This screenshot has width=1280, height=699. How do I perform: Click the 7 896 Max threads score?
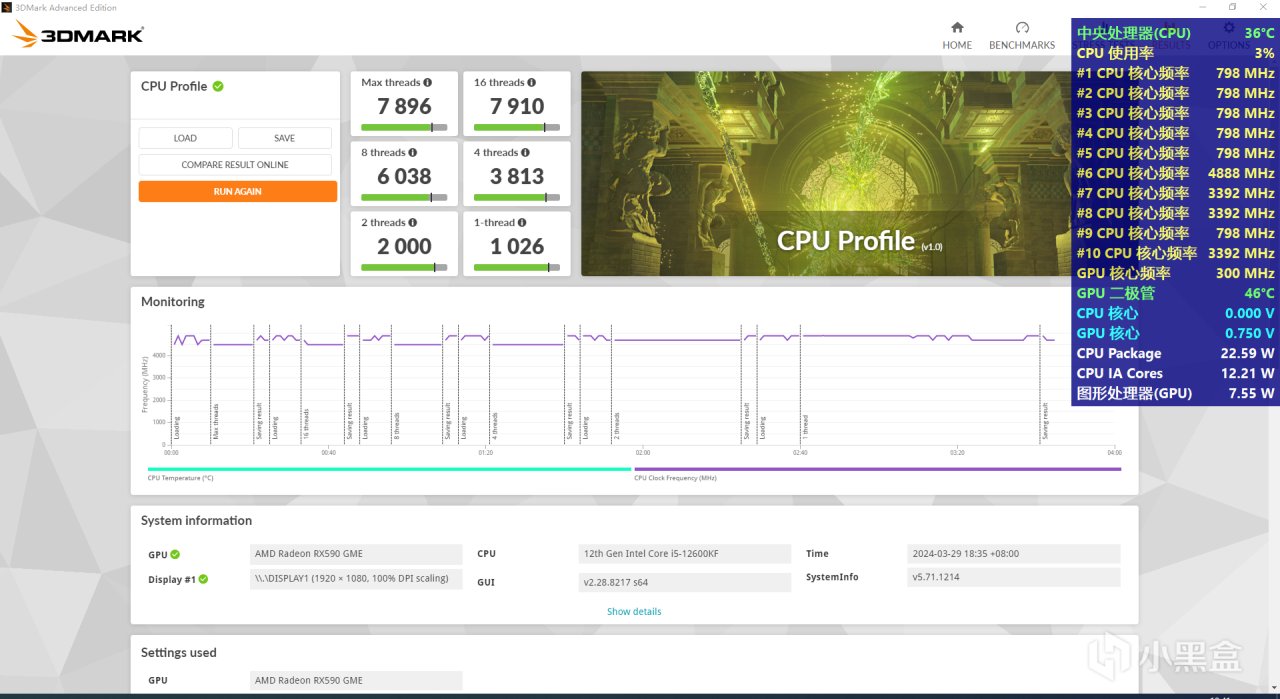tap(404, 106)
